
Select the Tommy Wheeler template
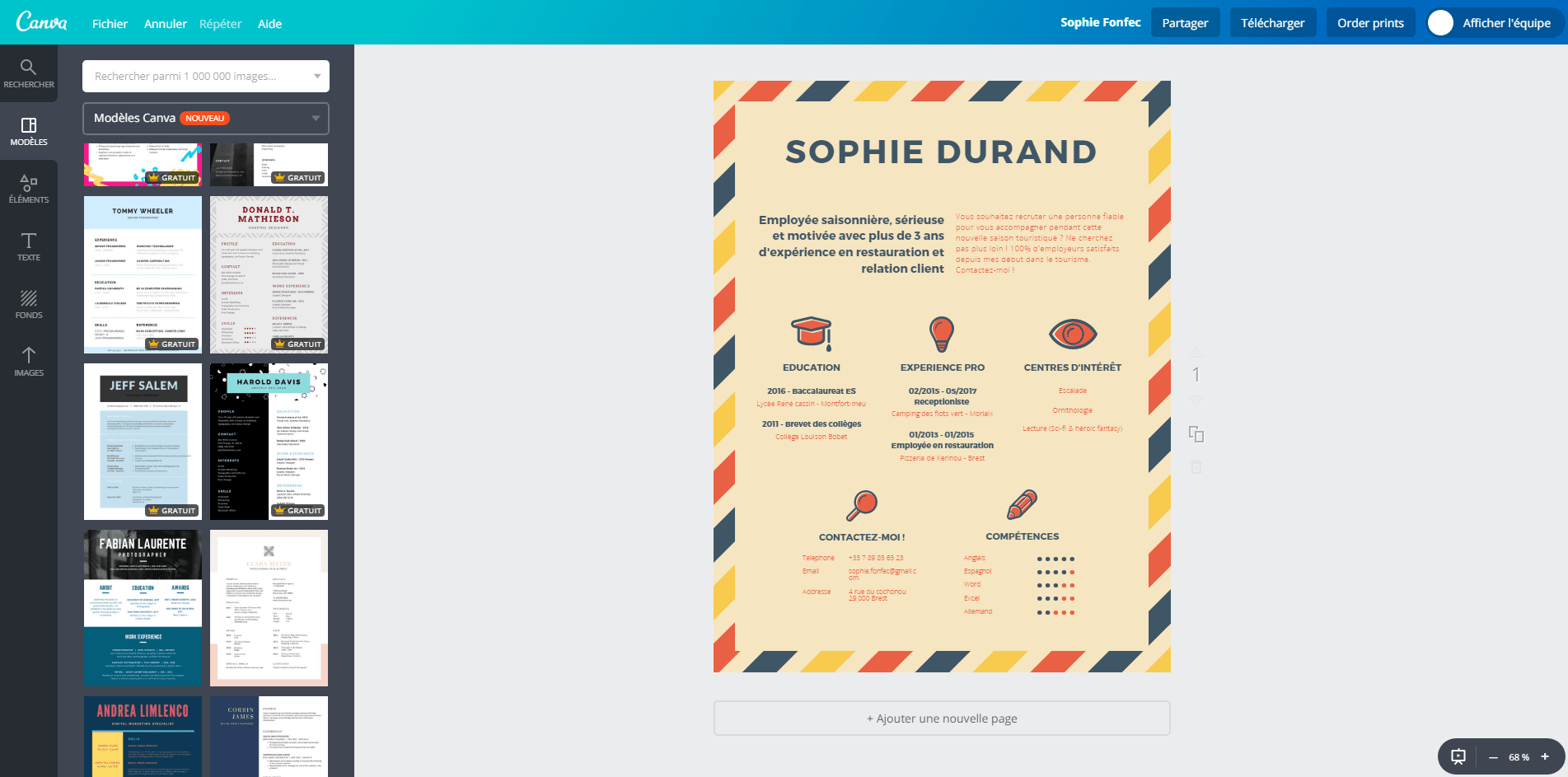tap(143, 274)
